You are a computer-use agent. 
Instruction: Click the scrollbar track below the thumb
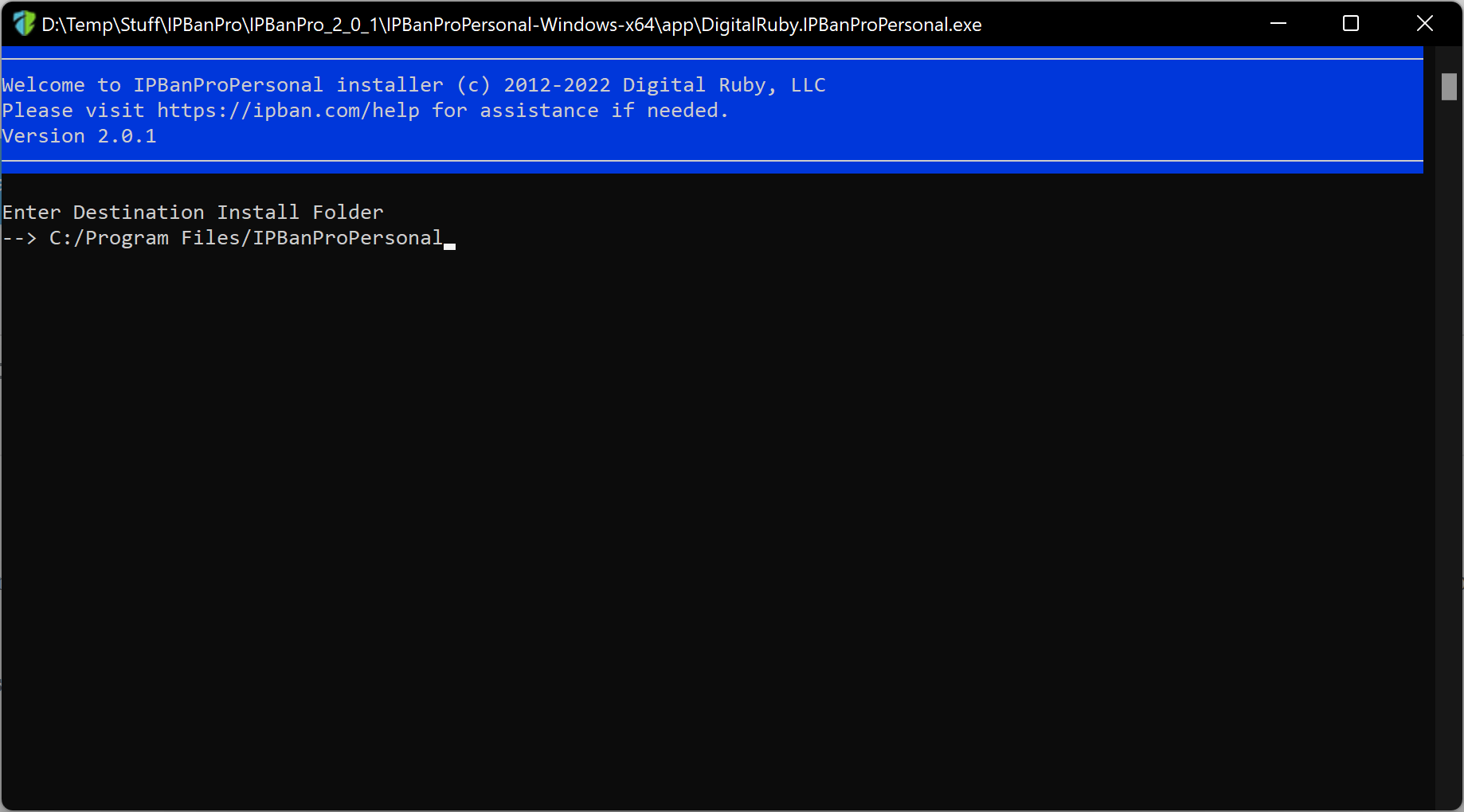pyautogui.click(x=1449, y=454)
